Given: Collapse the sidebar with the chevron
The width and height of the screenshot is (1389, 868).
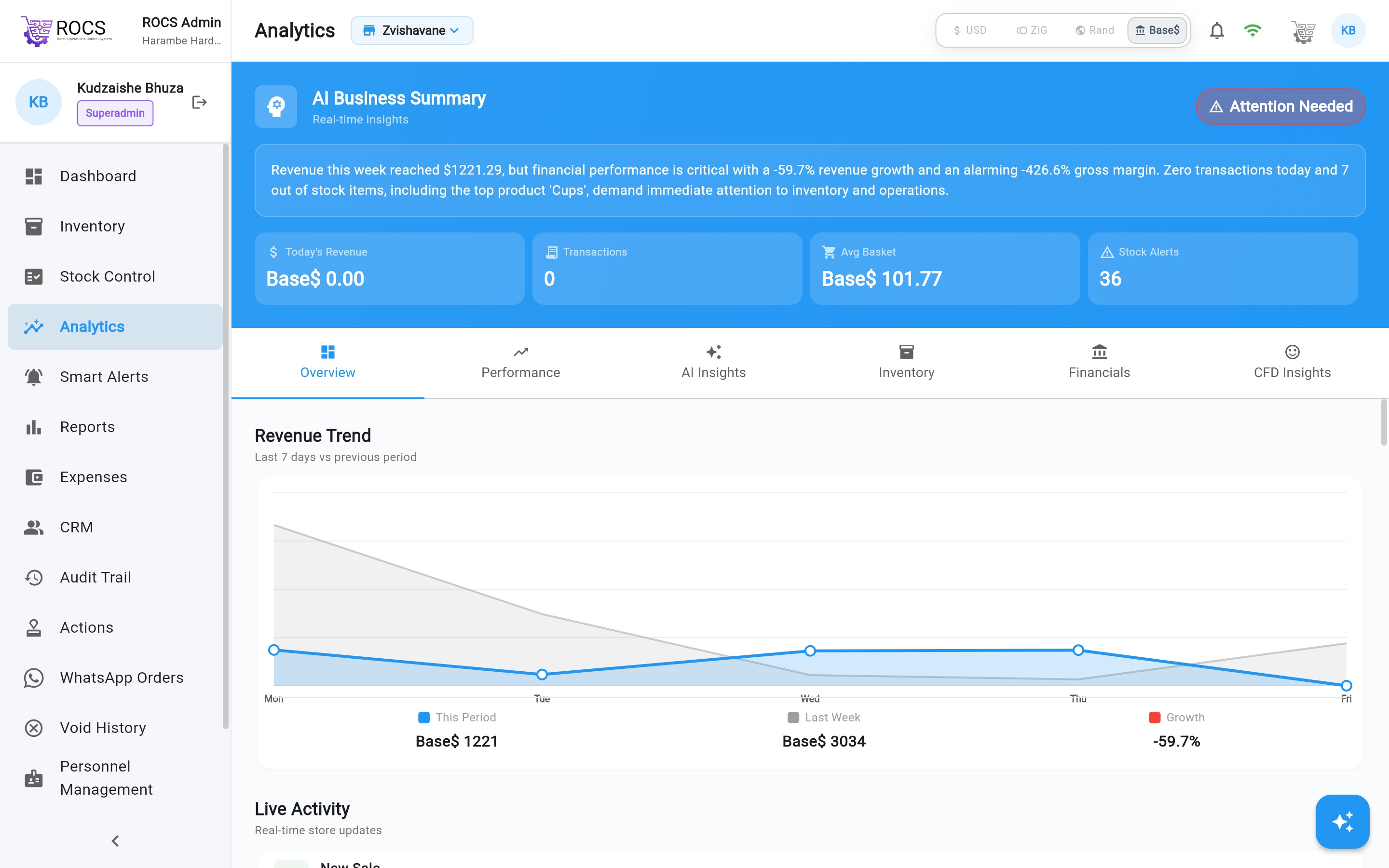Looking at the screenshot, I should 115,841.
